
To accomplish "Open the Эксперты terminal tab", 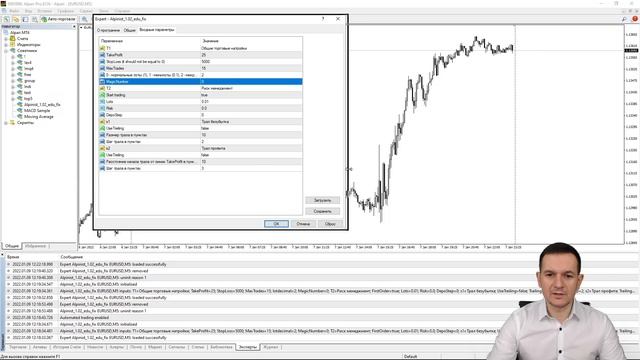I will (x=248, y=347).
